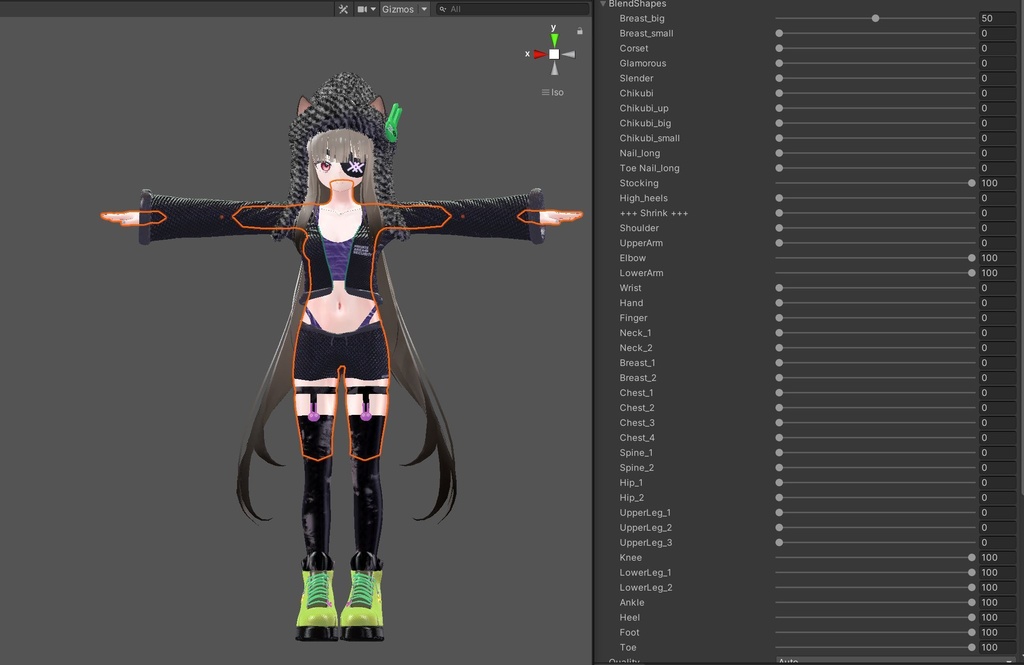The image size is (1024, 665).
Task: Click the white center cube of the gizmo
Action: [x=554, y=54]
